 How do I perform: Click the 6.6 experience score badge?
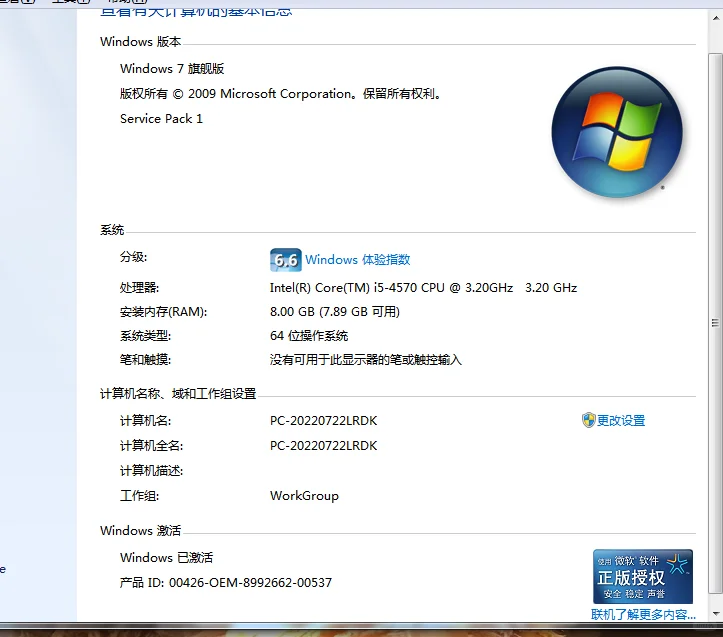click(285, 260)
